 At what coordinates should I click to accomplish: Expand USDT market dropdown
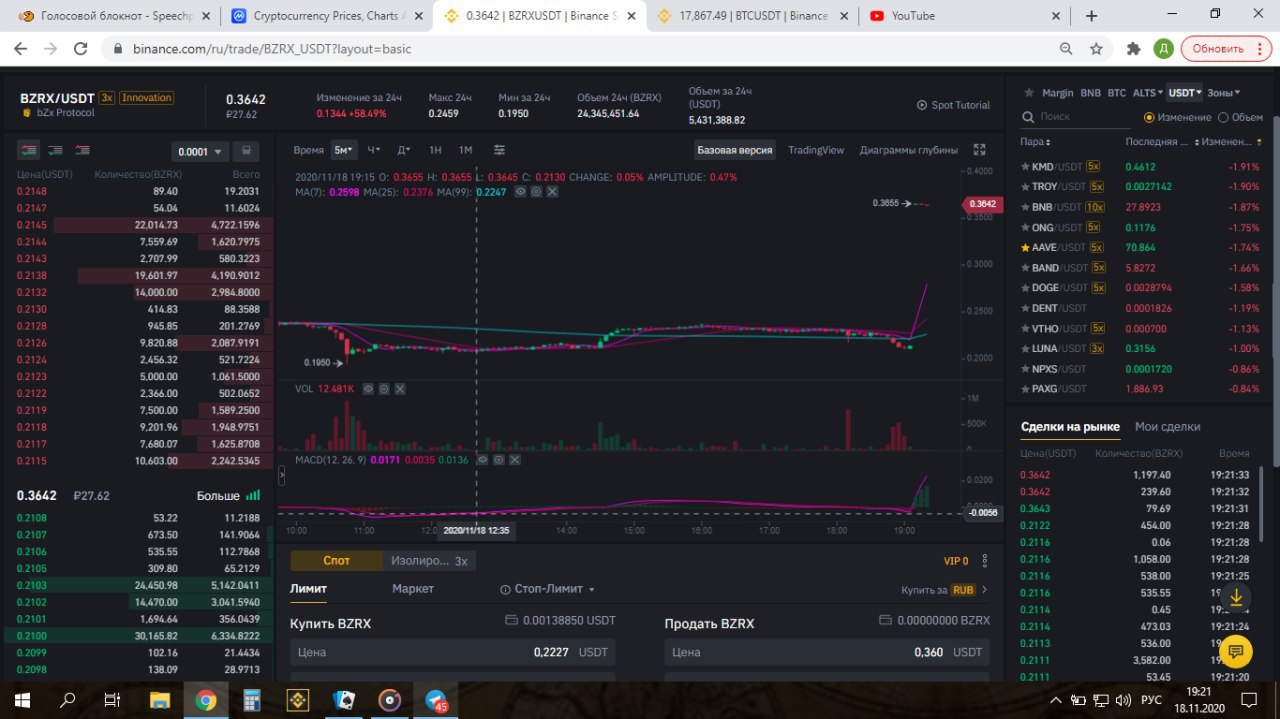coord(1185,92)
